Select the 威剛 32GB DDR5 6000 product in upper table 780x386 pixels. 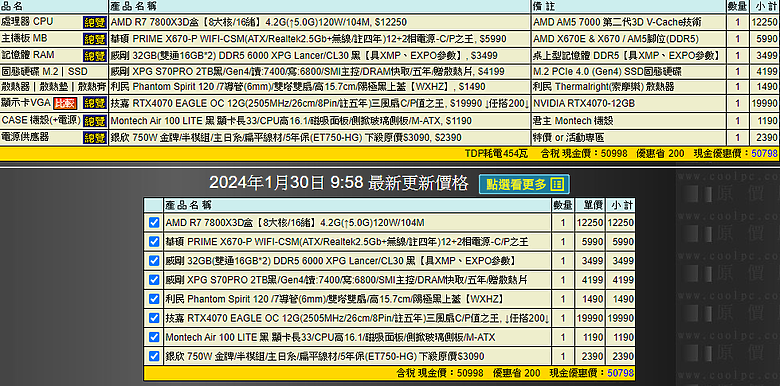pos(304,55)
